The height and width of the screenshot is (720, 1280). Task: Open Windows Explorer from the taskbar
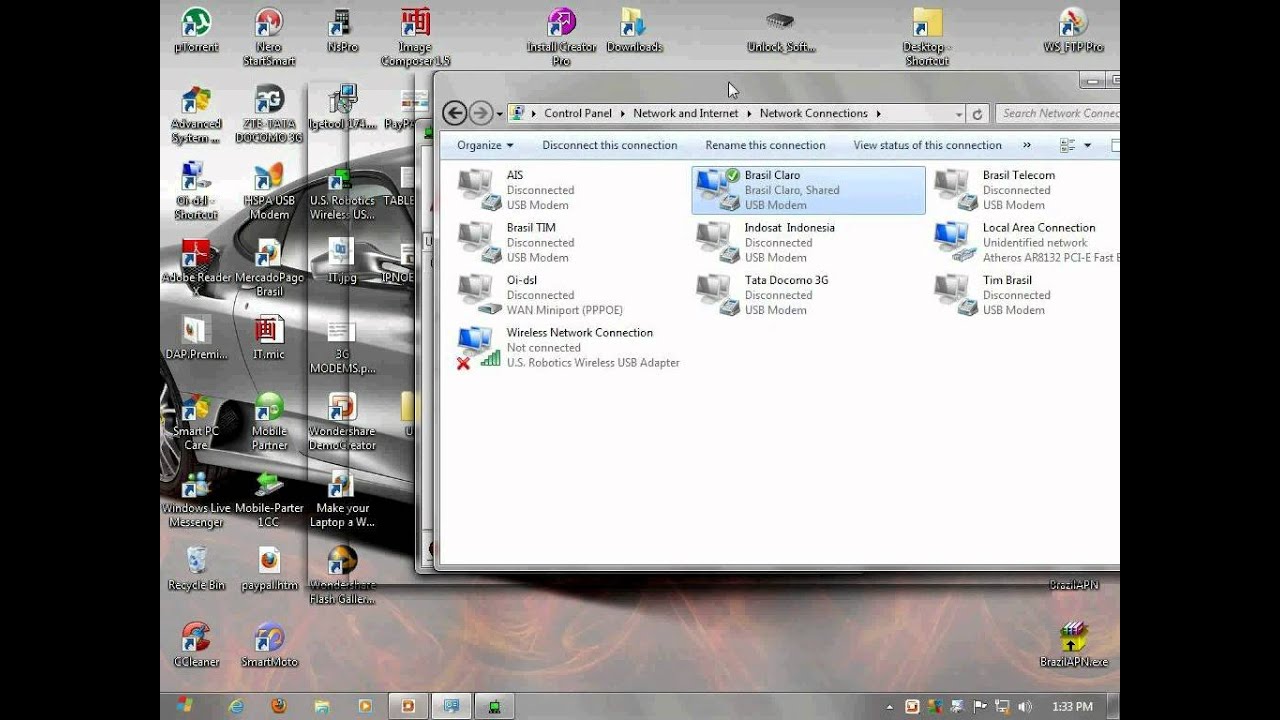pyautogui.click(x=322, y=706)
